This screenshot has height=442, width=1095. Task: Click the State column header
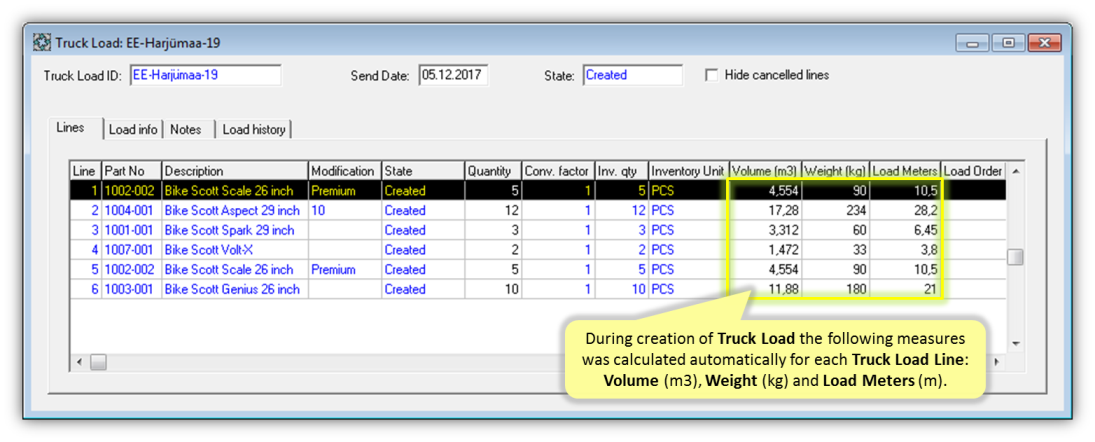tap(423, 171)
